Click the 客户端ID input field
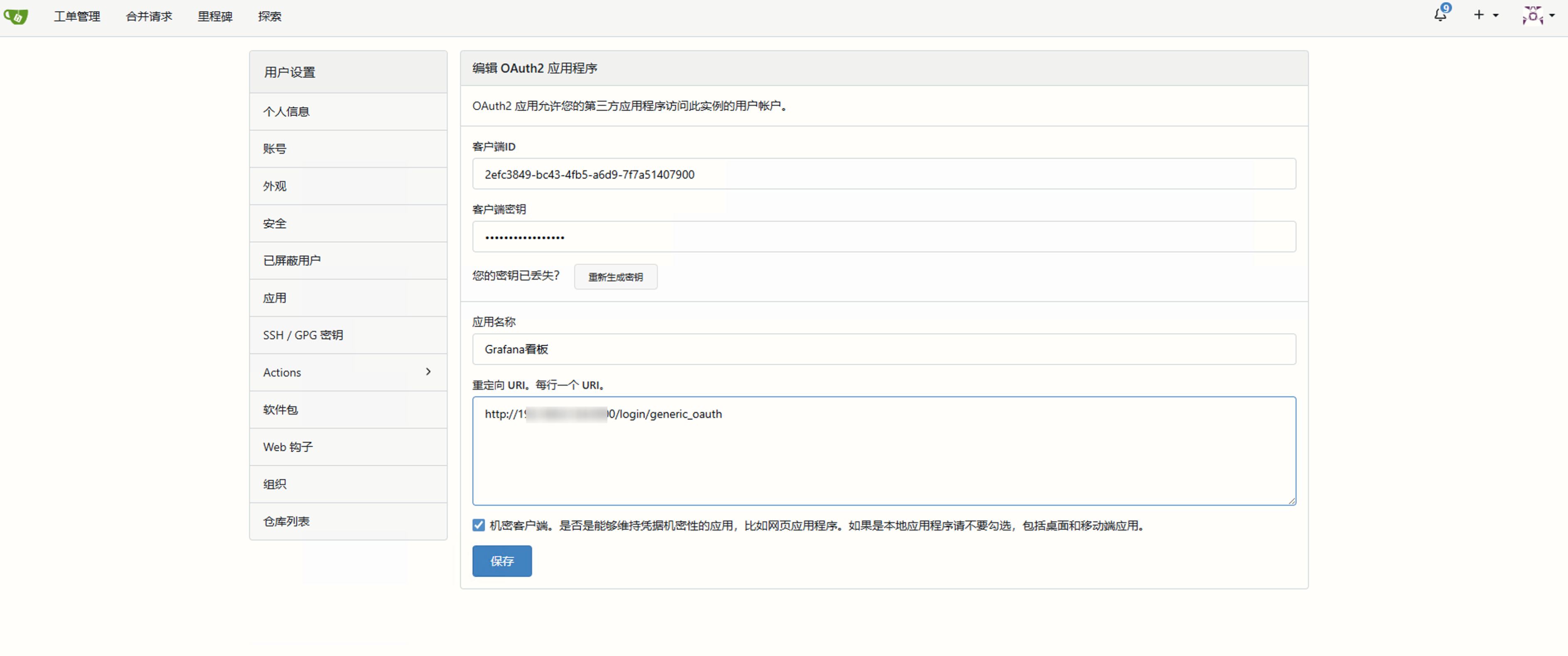Viewport: 1568px width, 656px height. 884,174
